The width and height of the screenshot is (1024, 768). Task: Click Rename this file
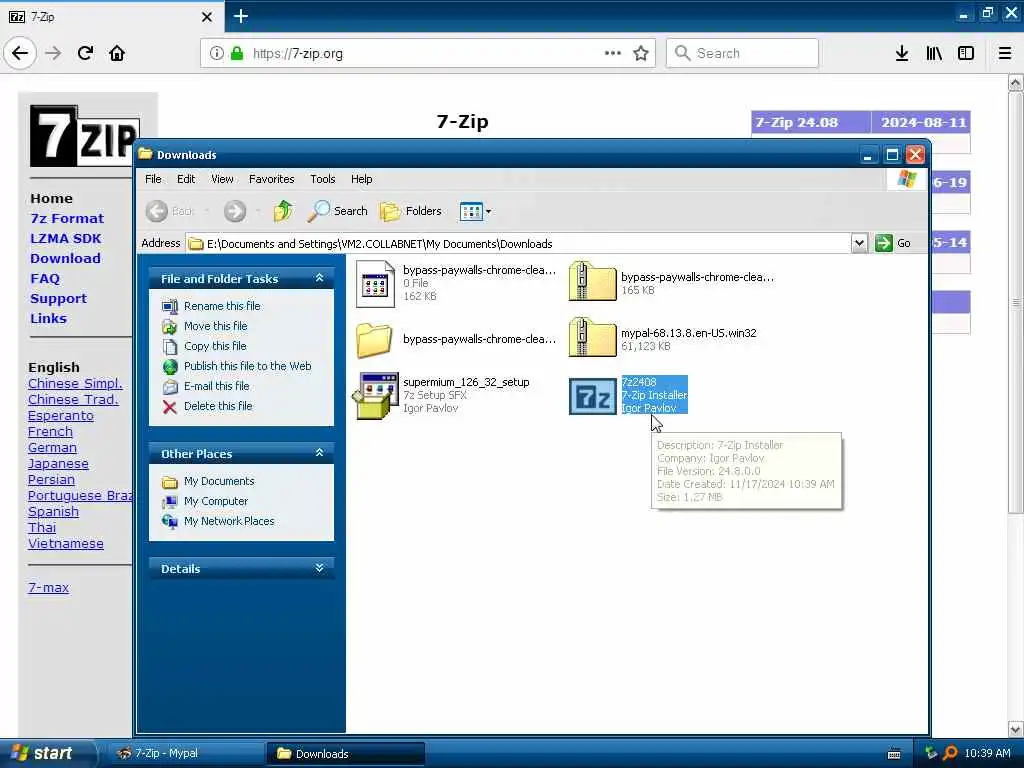coord(222,306)
